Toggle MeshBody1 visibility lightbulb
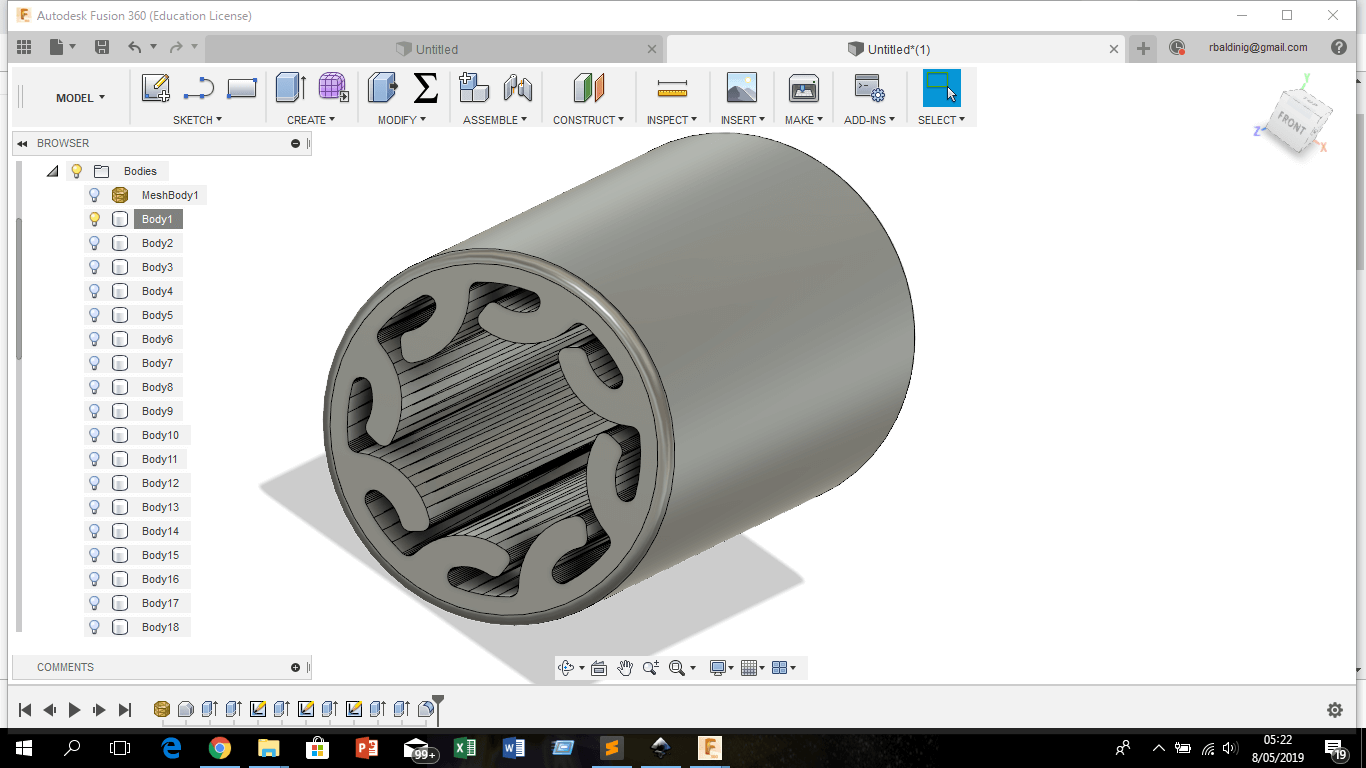Viewport: 1366px width, 768px height. pyautogui.click(x=95, y=195)
